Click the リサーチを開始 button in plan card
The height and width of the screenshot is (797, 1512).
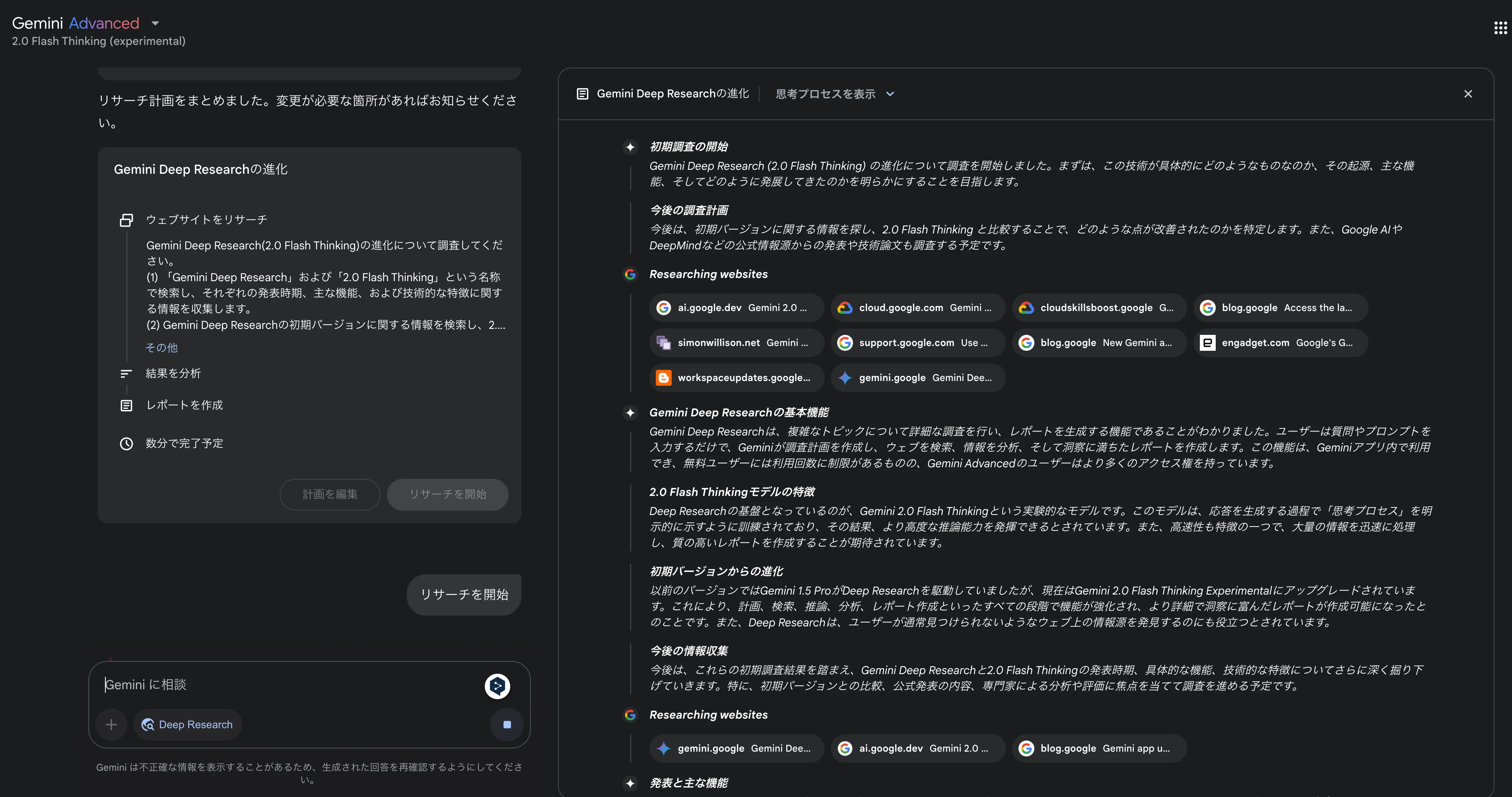point(447,494)
